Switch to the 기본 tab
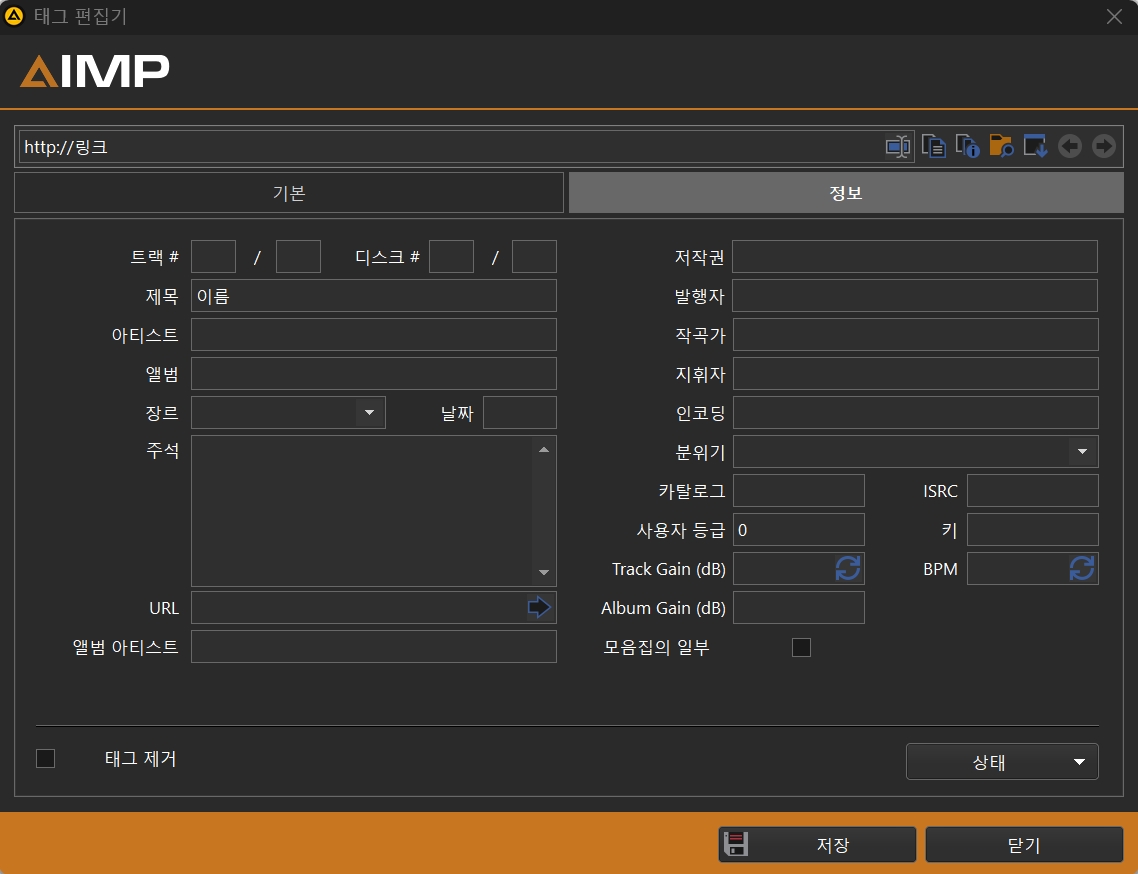Screen dimensions: 1138x874 (x=289, y=192)
